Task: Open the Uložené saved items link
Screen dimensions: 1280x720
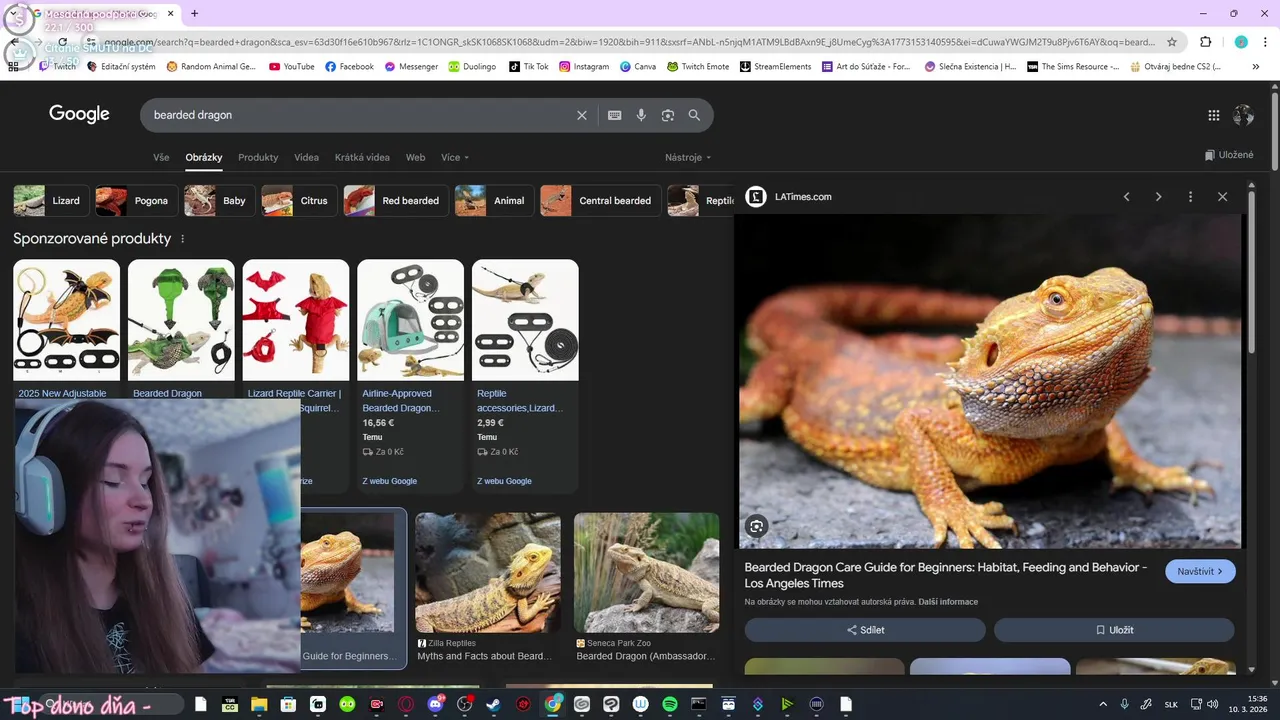Action: click(1229, 155)
